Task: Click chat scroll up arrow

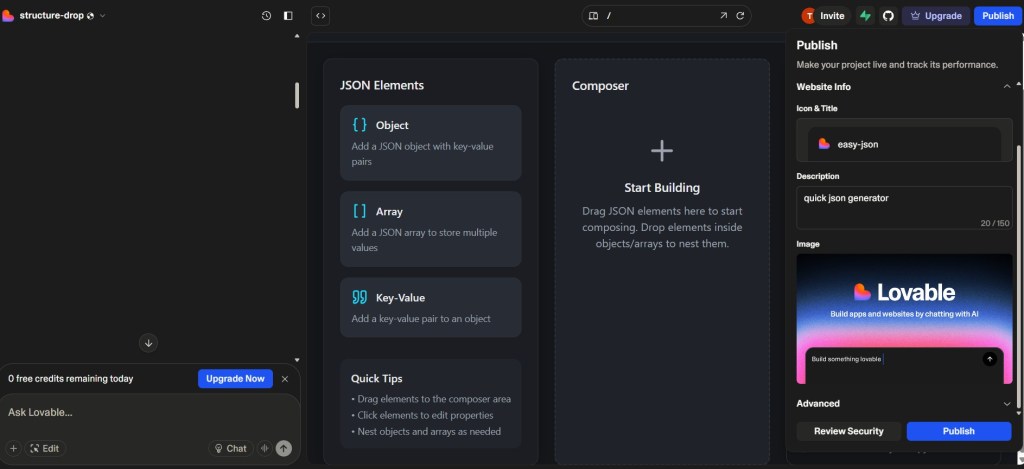Action: (x=297, y=36)
